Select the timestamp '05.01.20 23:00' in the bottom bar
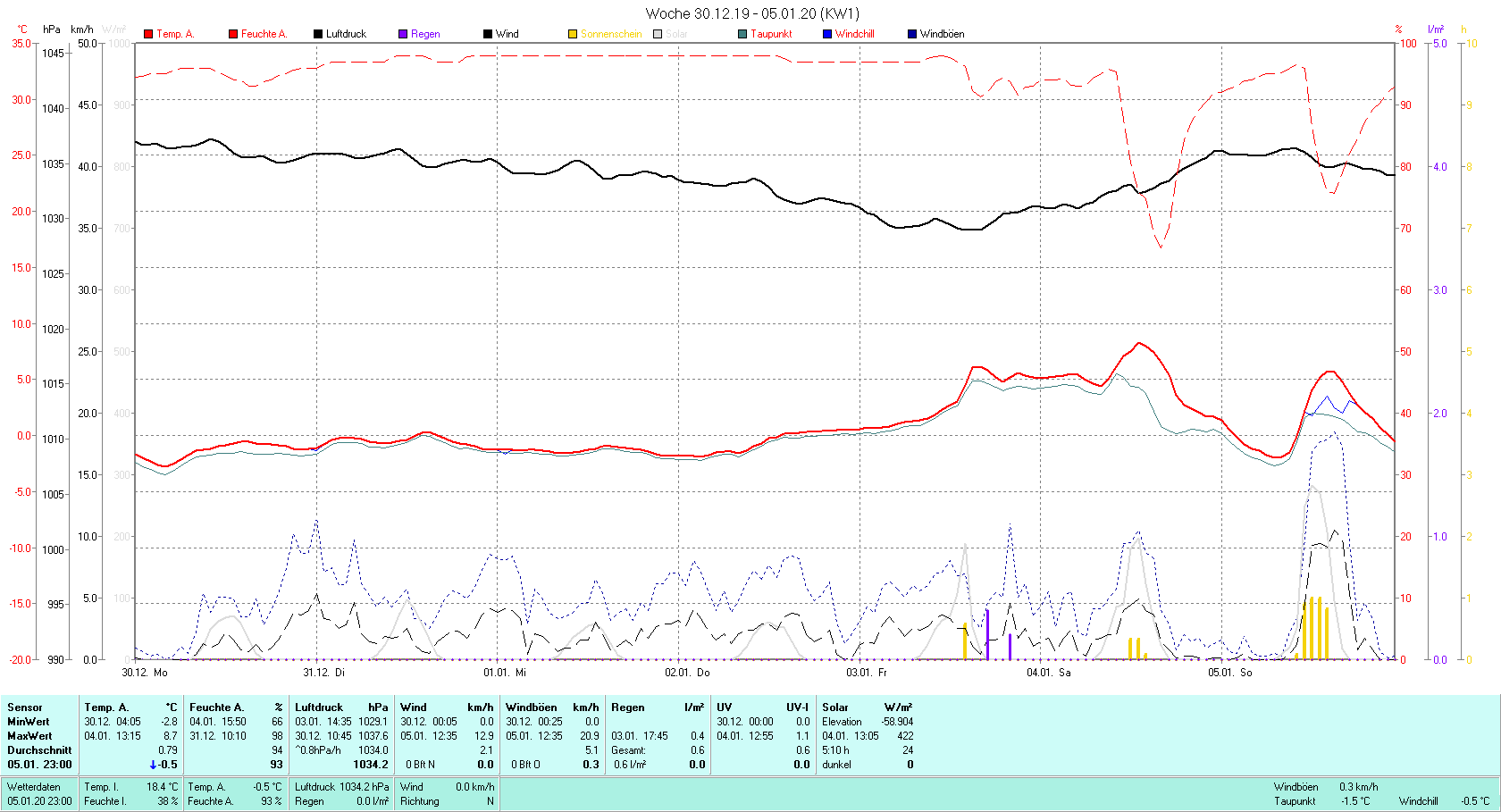The height and width of the screenshot is (812, 1501). [40, 801]
